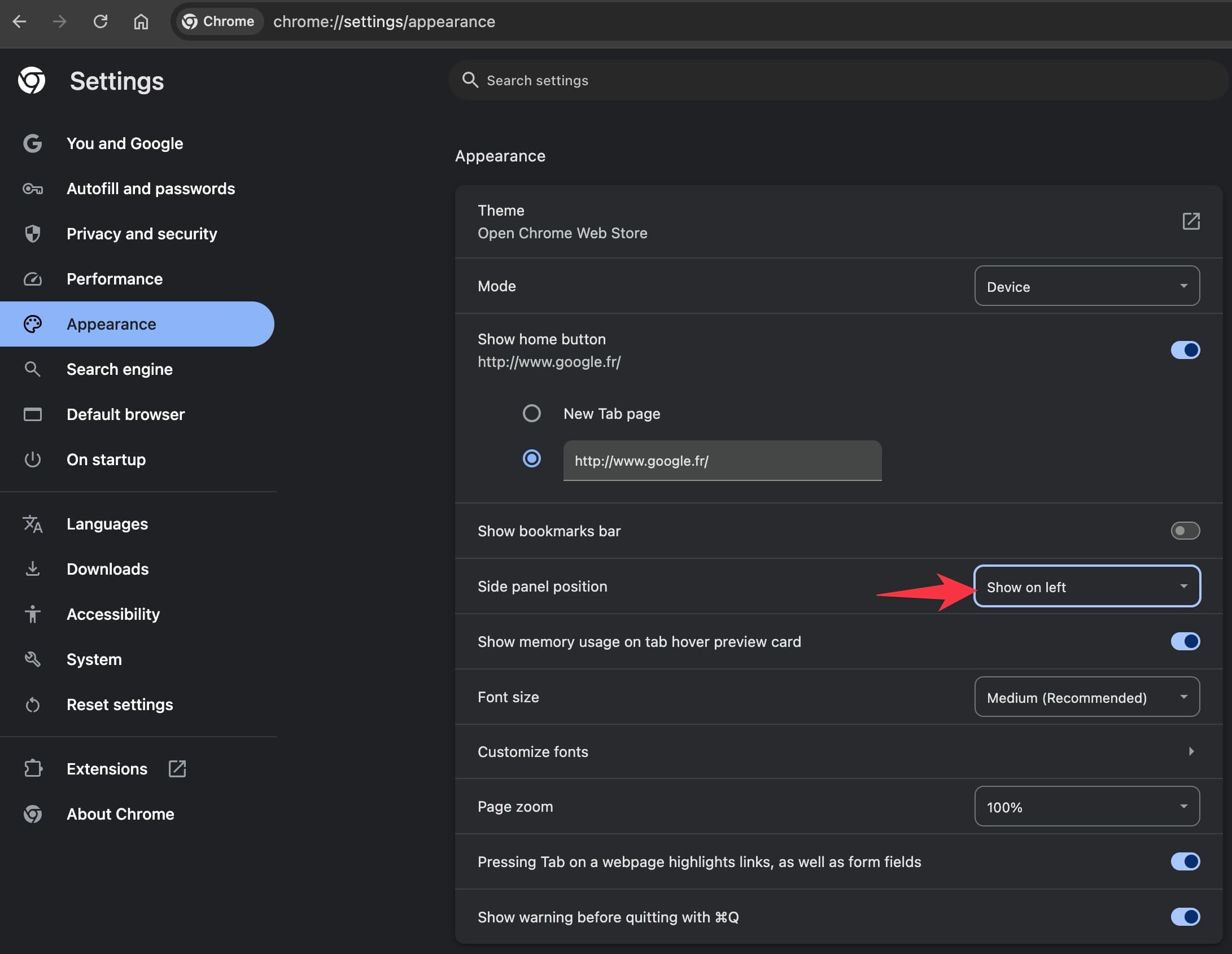The image size is (1232, 954).
Task: Open the Page zoom dropdown
Action: [1086, 806]
